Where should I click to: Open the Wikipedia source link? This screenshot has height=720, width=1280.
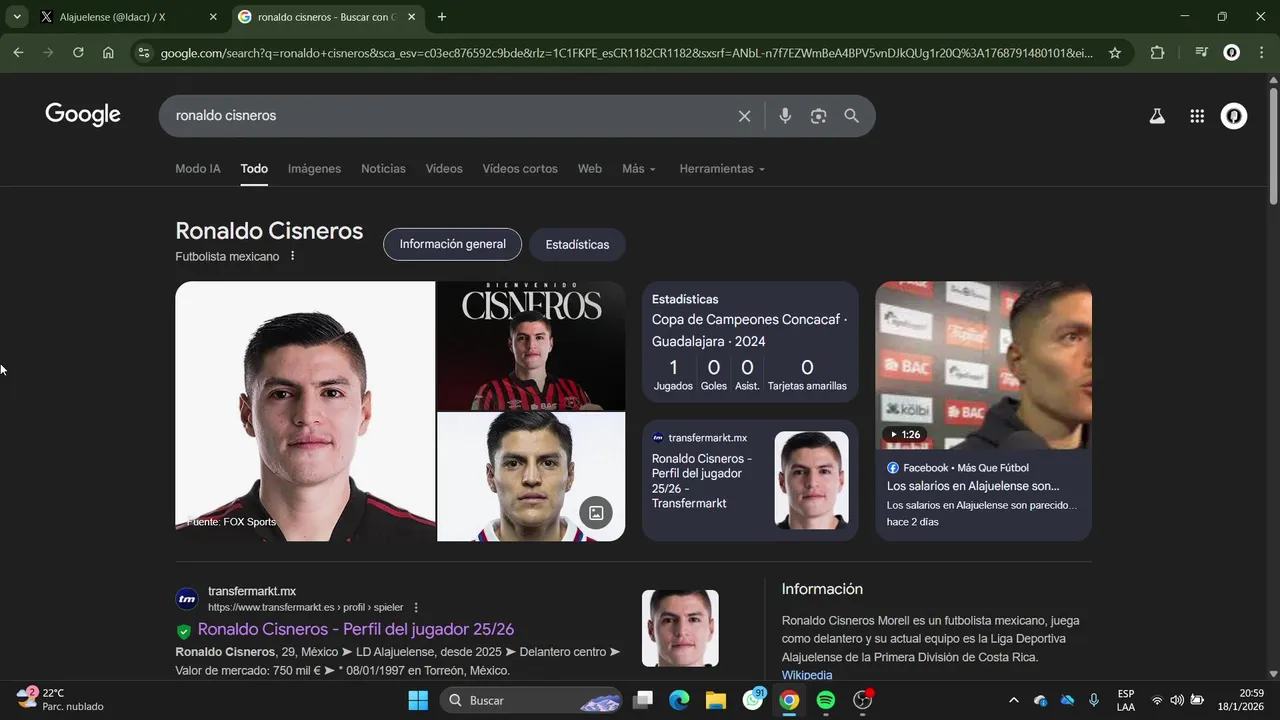[x=807, y=675]
